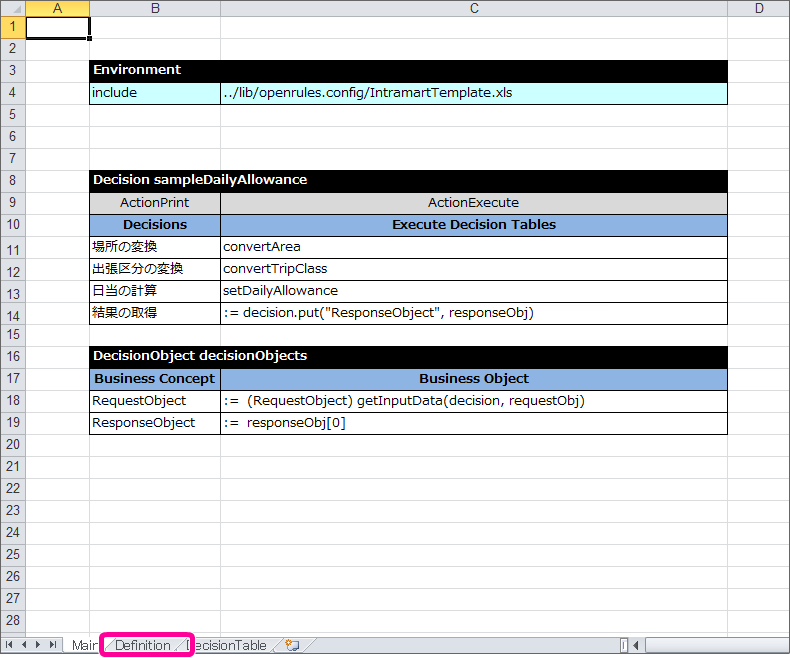
Task: Click the horizontal scrollbar left arrow
Action: (x=635, y=645)
